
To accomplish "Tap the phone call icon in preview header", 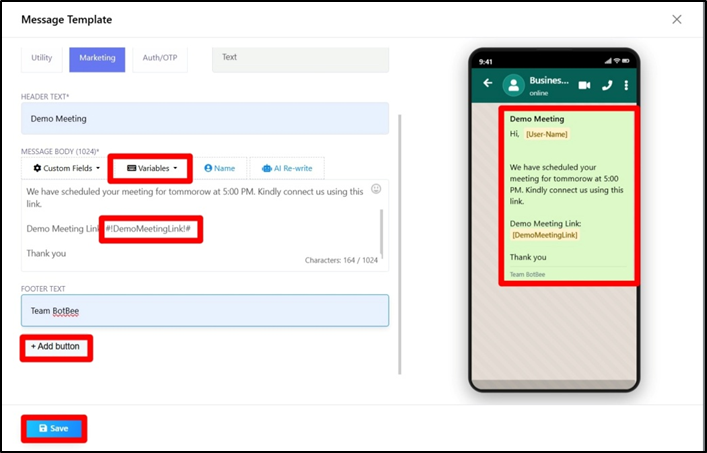I will 607,85.
